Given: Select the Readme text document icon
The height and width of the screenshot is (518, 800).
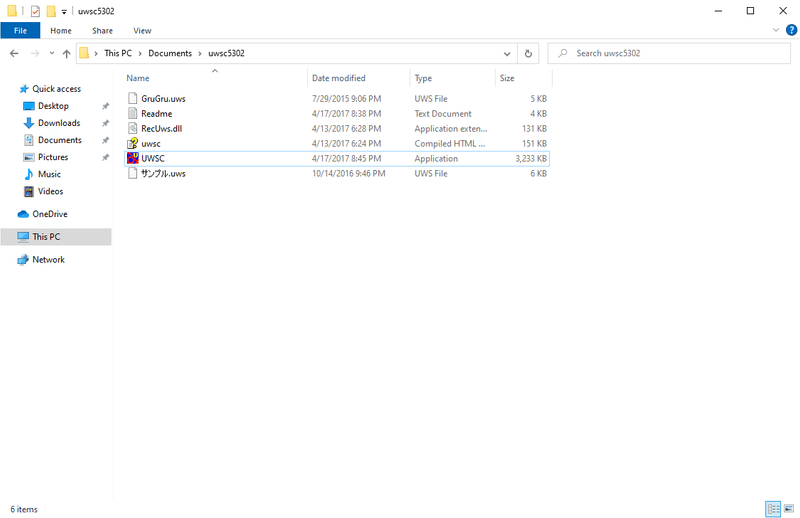Looking at the screenshot, I should tap(133, 113).
